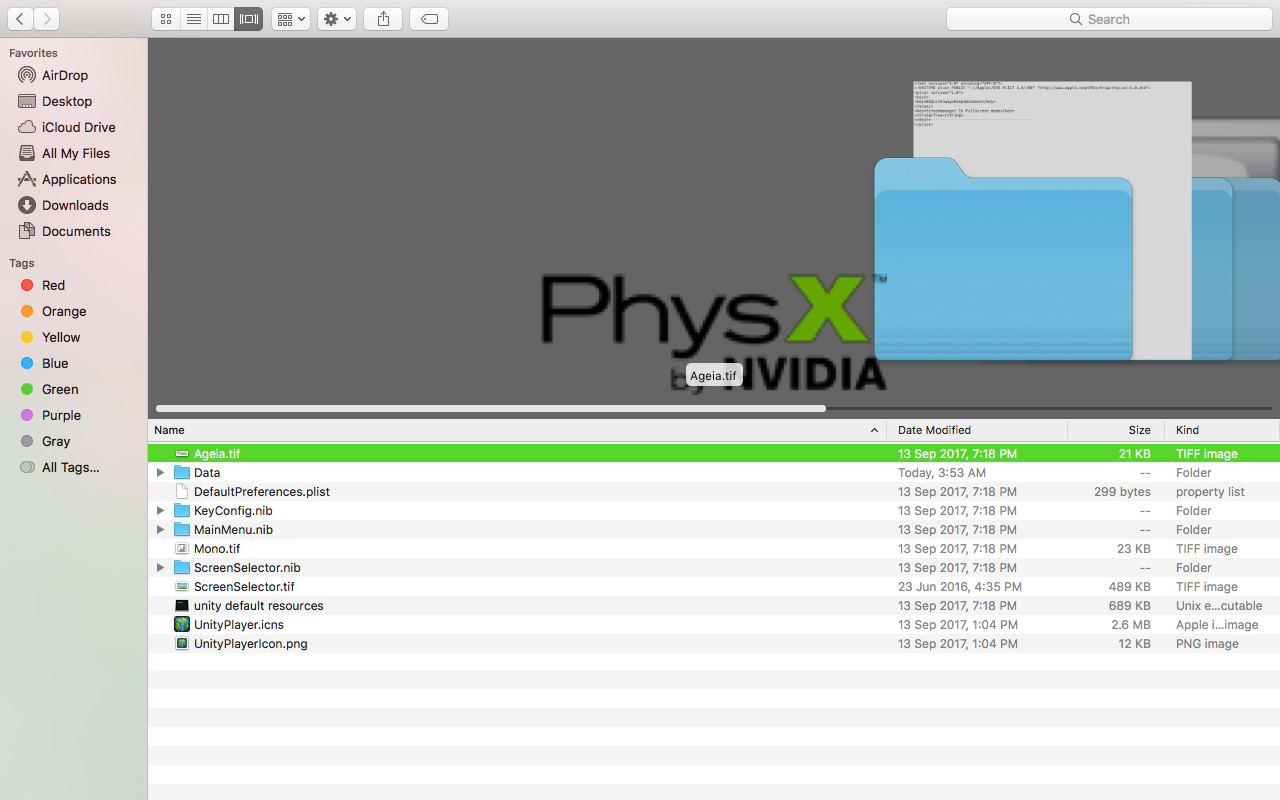
Task: Select the Mono.tif file
Action: 714,549
